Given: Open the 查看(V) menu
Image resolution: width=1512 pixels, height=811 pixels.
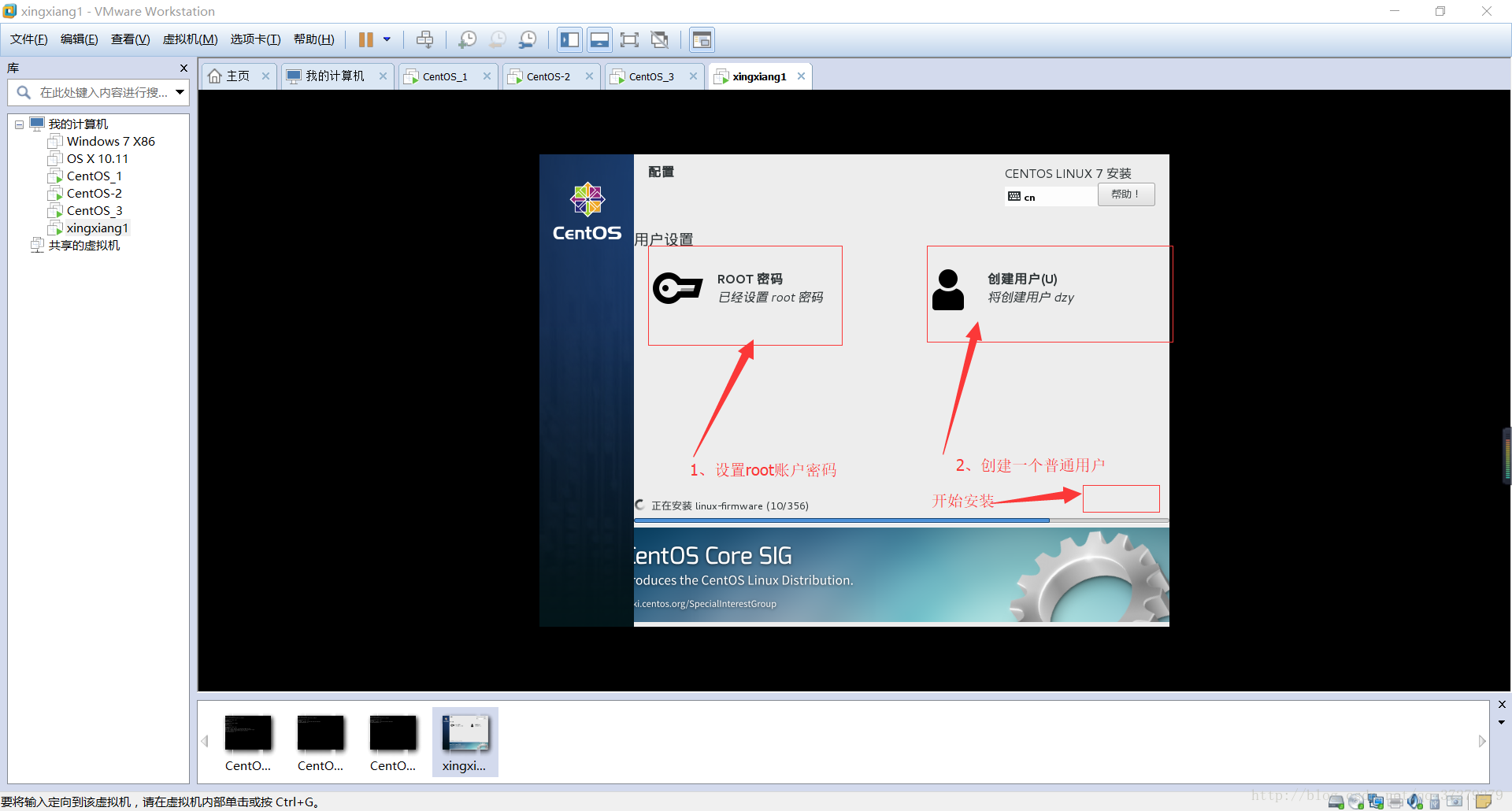Looking at the screenshot, I should 131,39.
